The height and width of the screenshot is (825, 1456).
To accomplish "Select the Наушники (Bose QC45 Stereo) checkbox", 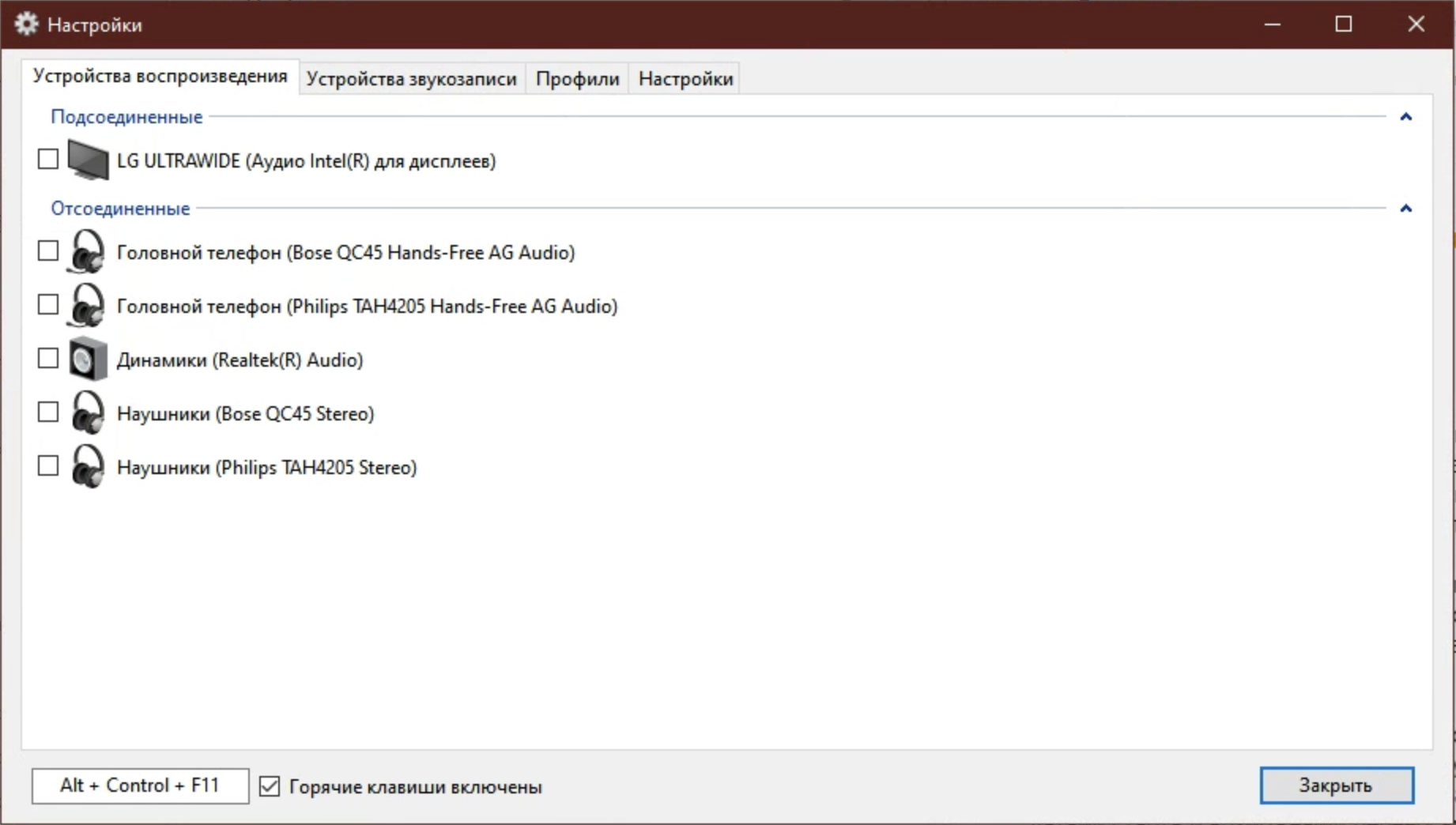I will point(48,412).
